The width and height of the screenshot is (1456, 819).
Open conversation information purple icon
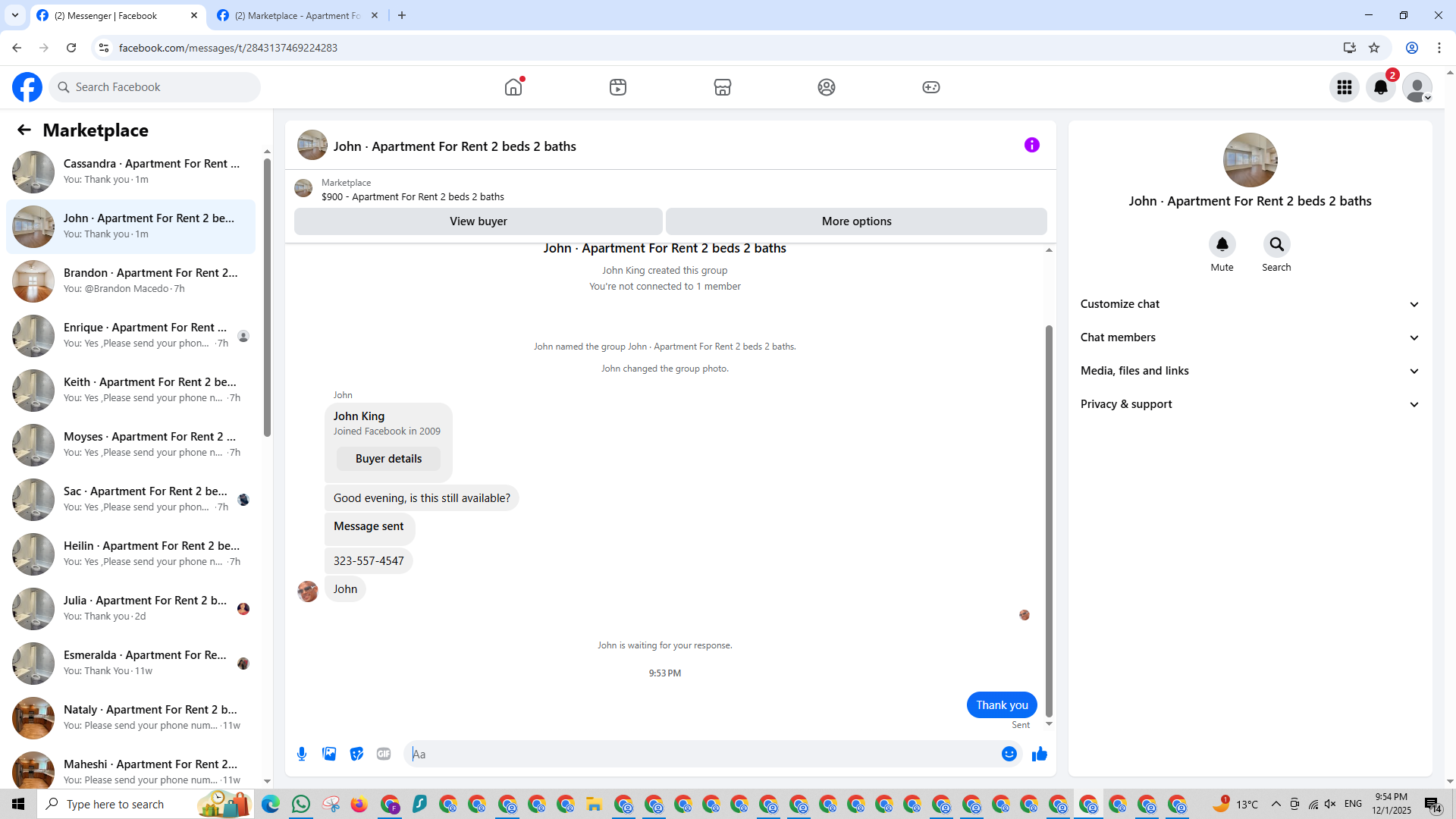tap(1032, 145)
